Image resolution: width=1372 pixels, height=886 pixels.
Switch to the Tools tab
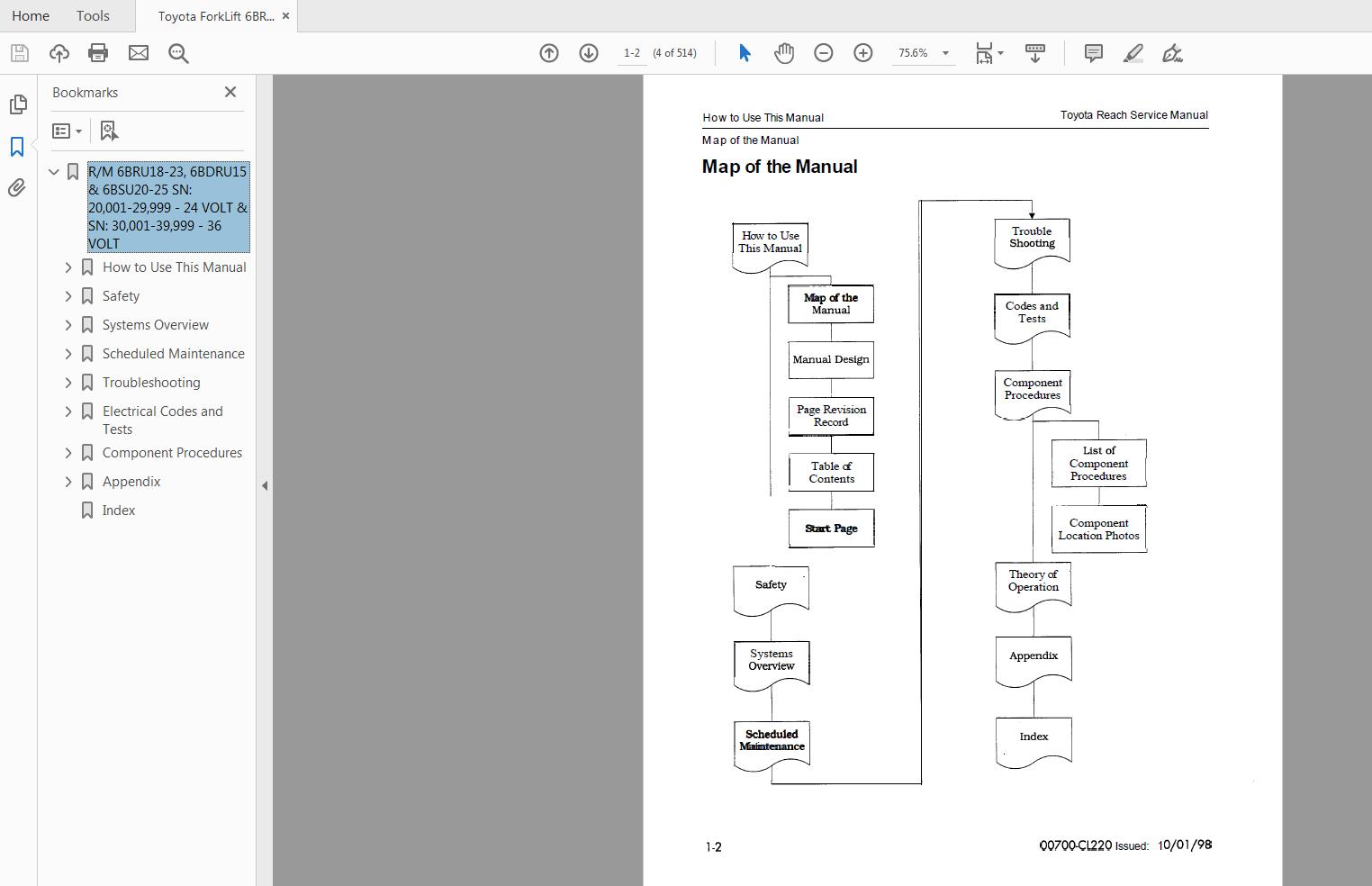tap(93, 16)
